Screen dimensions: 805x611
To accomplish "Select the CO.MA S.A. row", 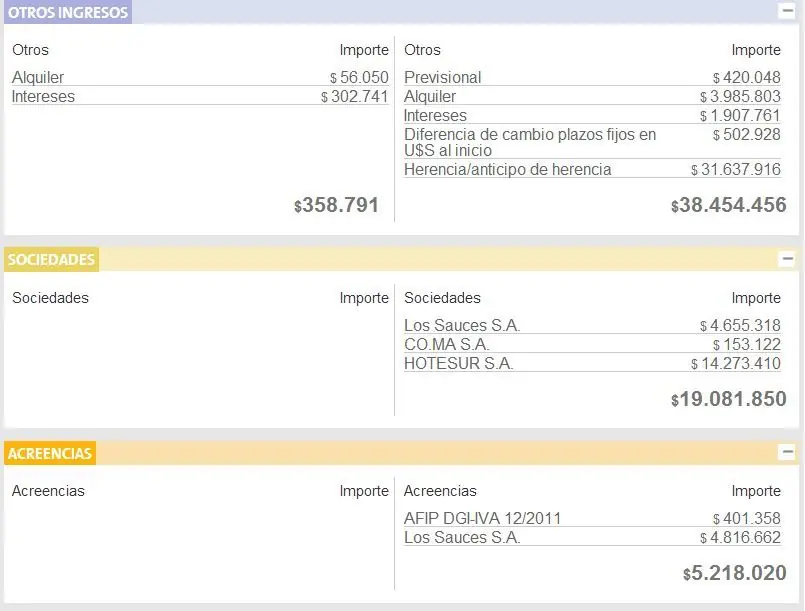I will 592,345.
